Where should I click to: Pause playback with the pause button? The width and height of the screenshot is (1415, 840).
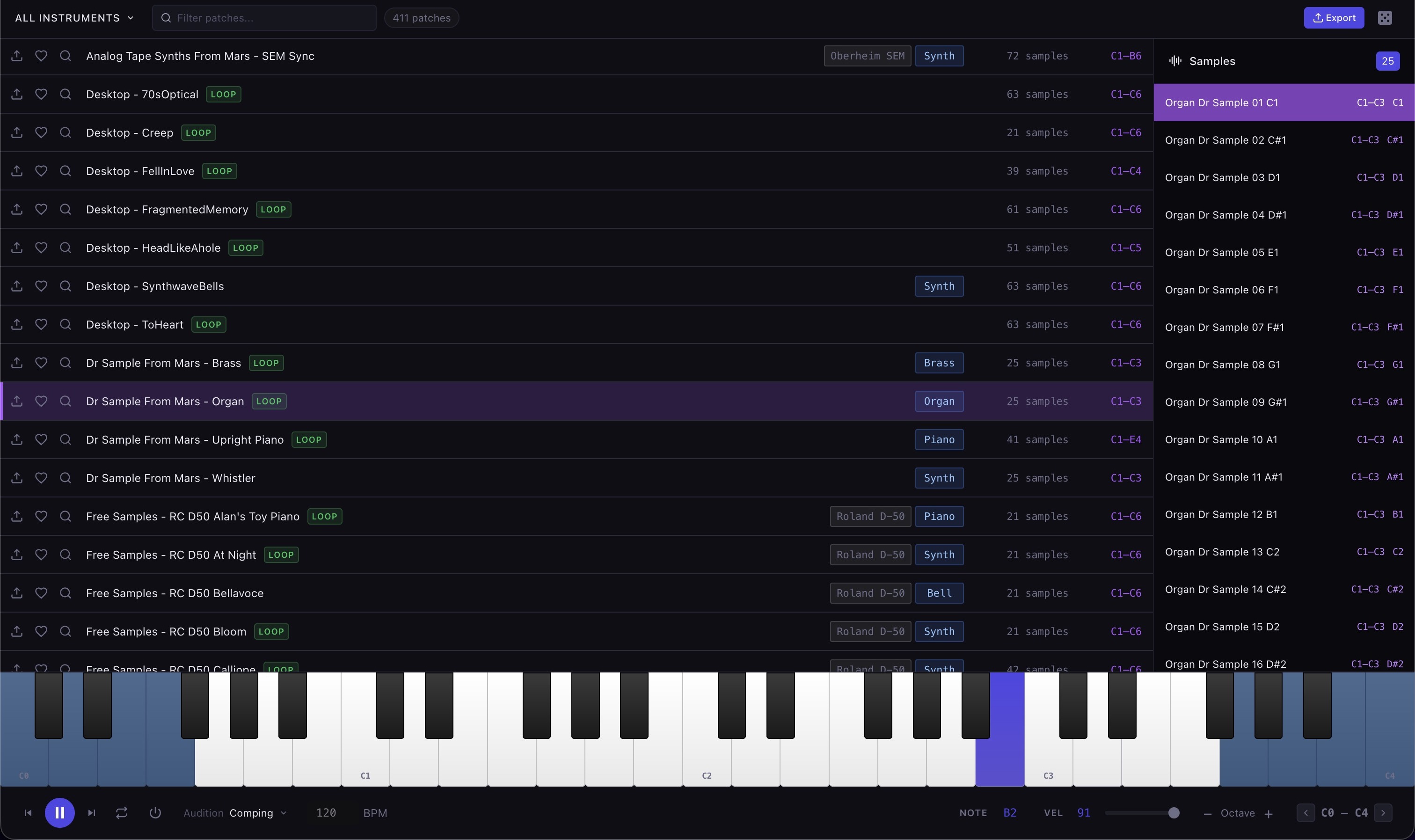60,812
